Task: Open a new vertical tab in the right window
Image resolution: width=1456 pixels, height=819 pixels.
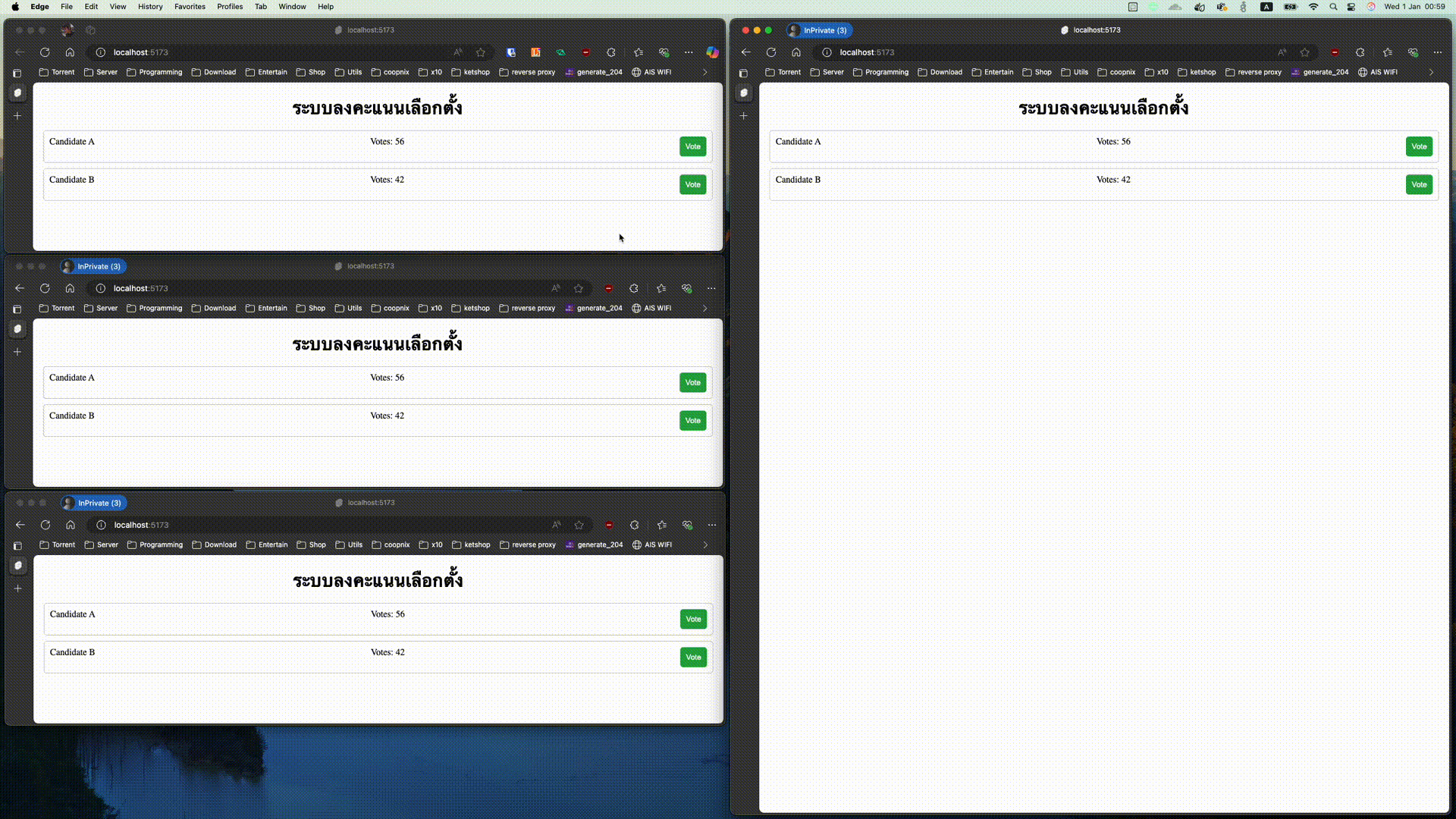Action: tap(744, 116)
